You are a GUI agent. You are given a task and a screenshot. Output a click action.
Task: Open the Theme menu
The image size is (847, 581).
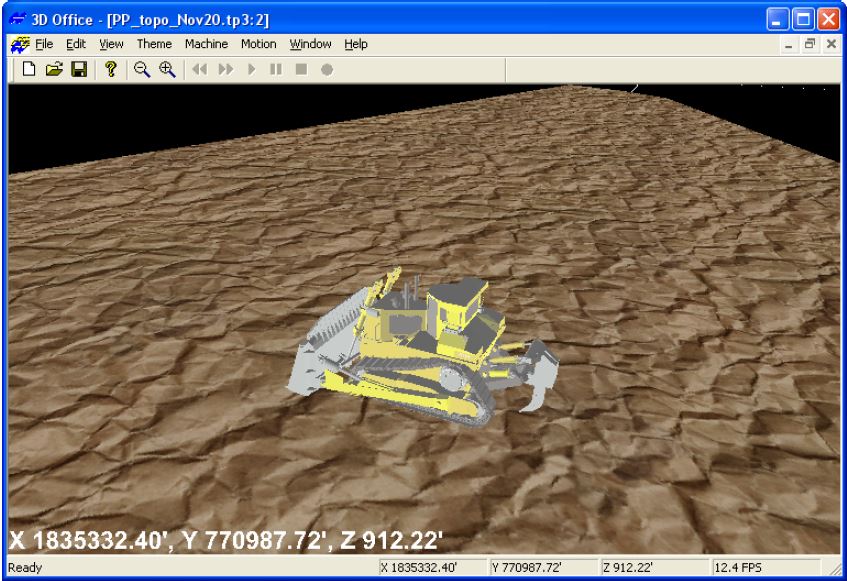[x=154, y=44]
